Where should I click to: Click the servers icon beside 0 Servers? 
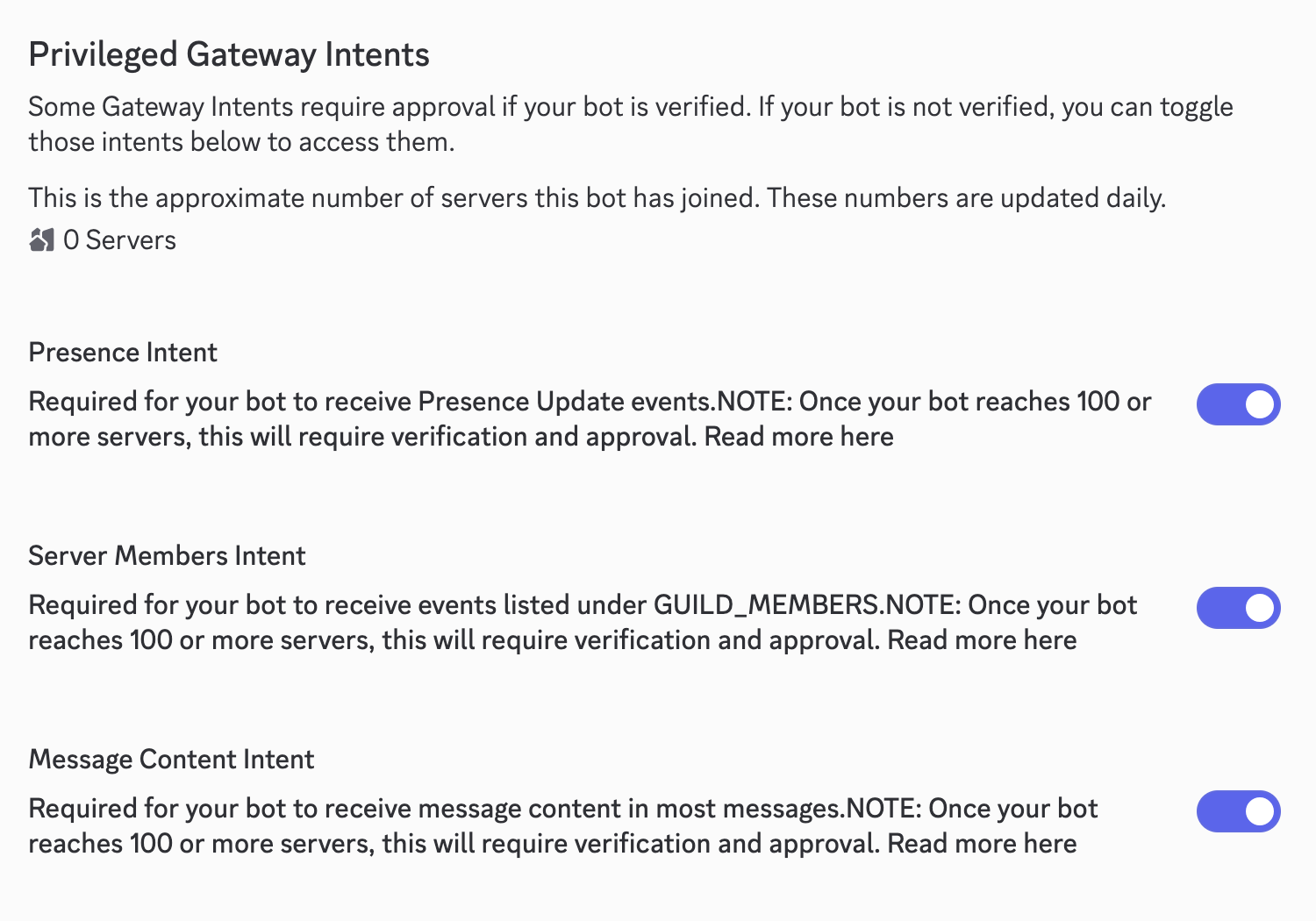coord(41,239)
